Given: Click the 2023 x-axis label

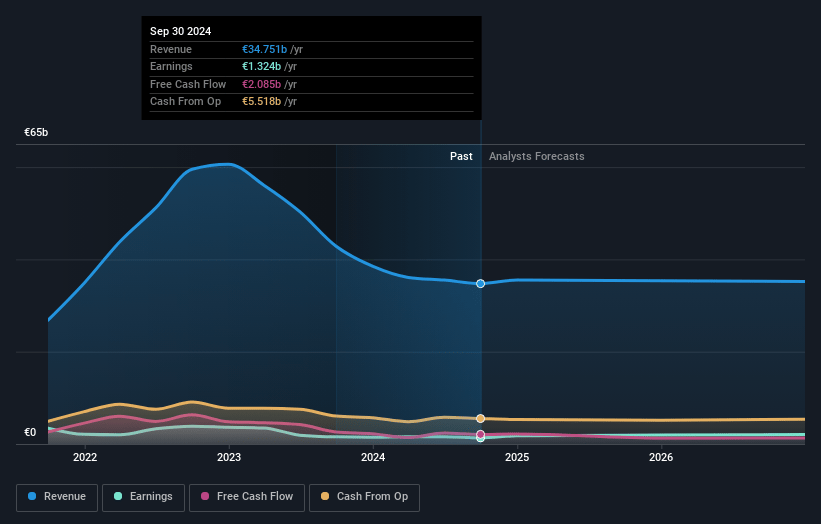Looking at the screenshot, I should tap(229, 458).
